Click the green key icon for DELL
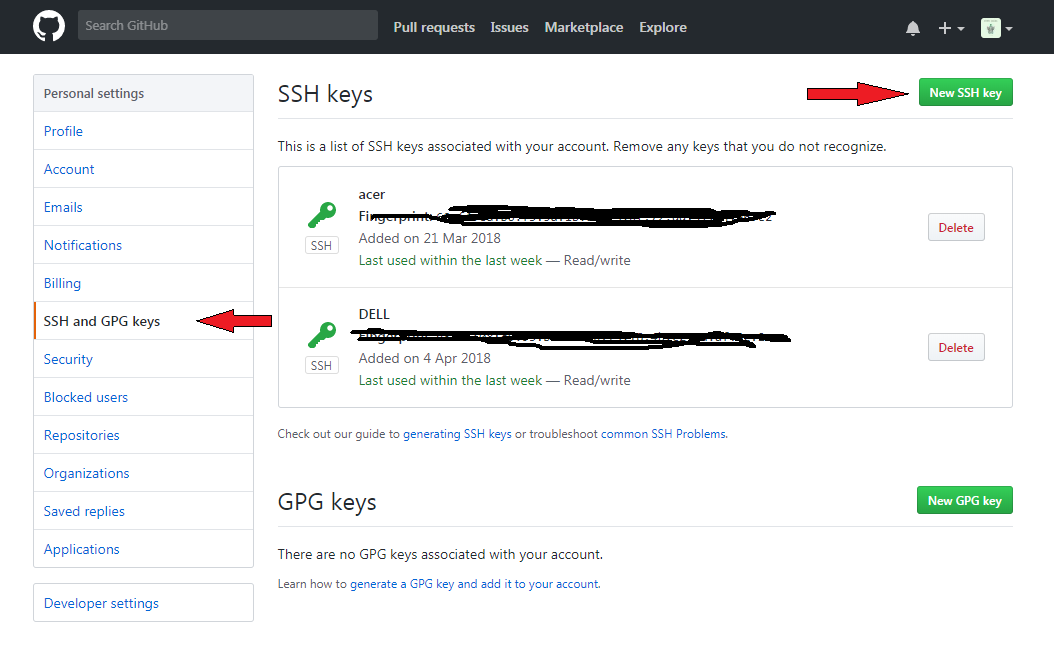 [321, 335]
